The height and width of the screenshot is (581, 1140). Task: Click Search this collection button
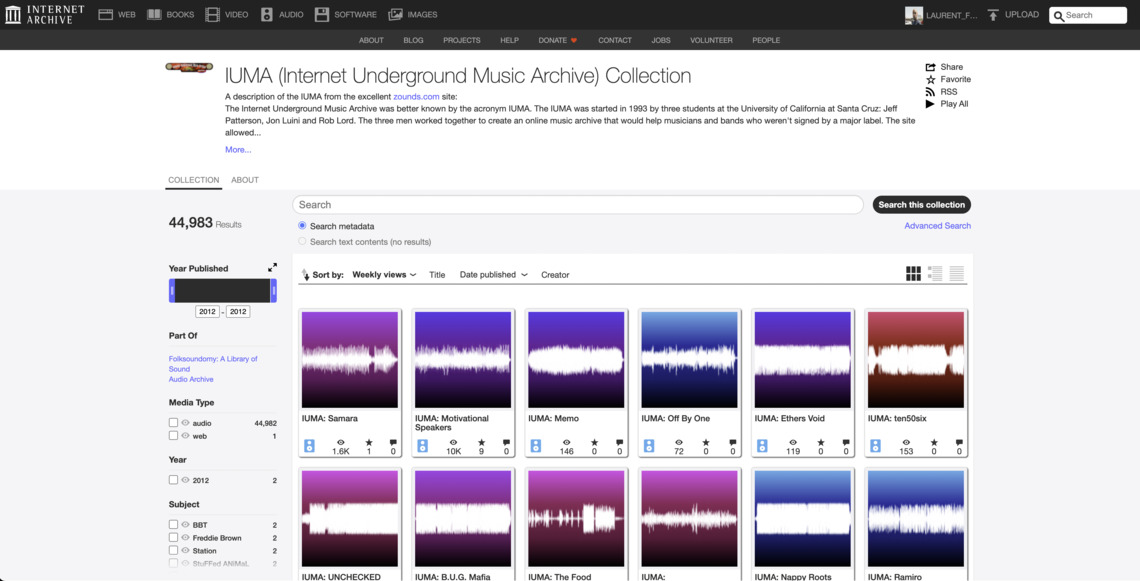[921, 205]
